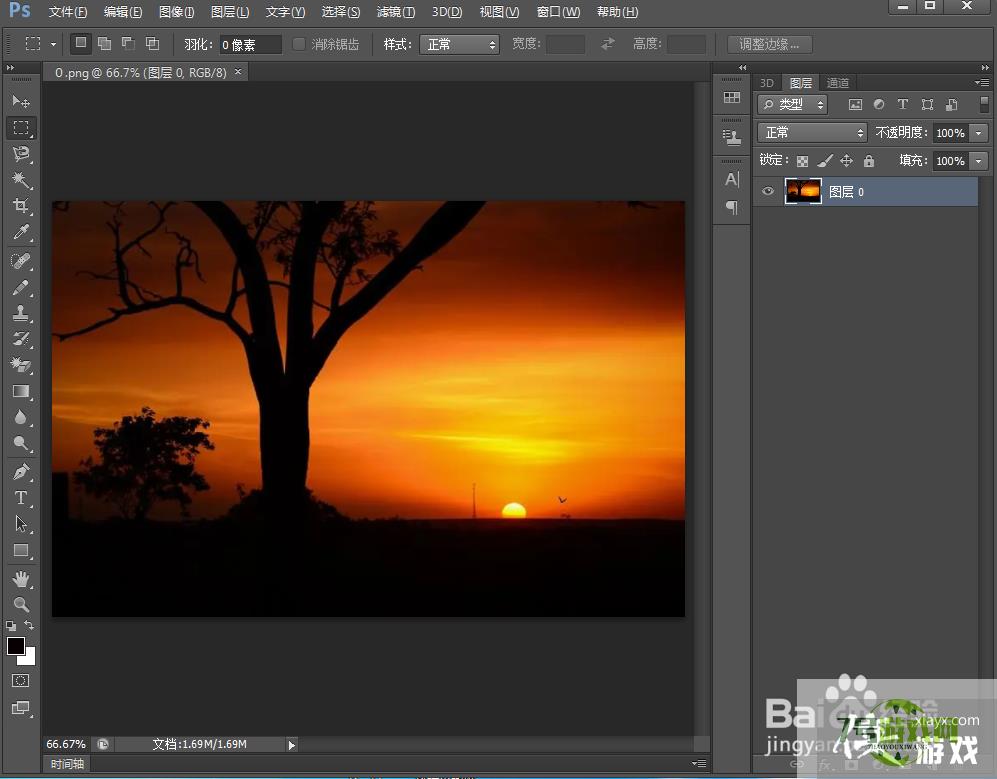Viewport: 997px width, 779px height.
Task: Click the Subtract from selection button
Action: pos(128,43)
